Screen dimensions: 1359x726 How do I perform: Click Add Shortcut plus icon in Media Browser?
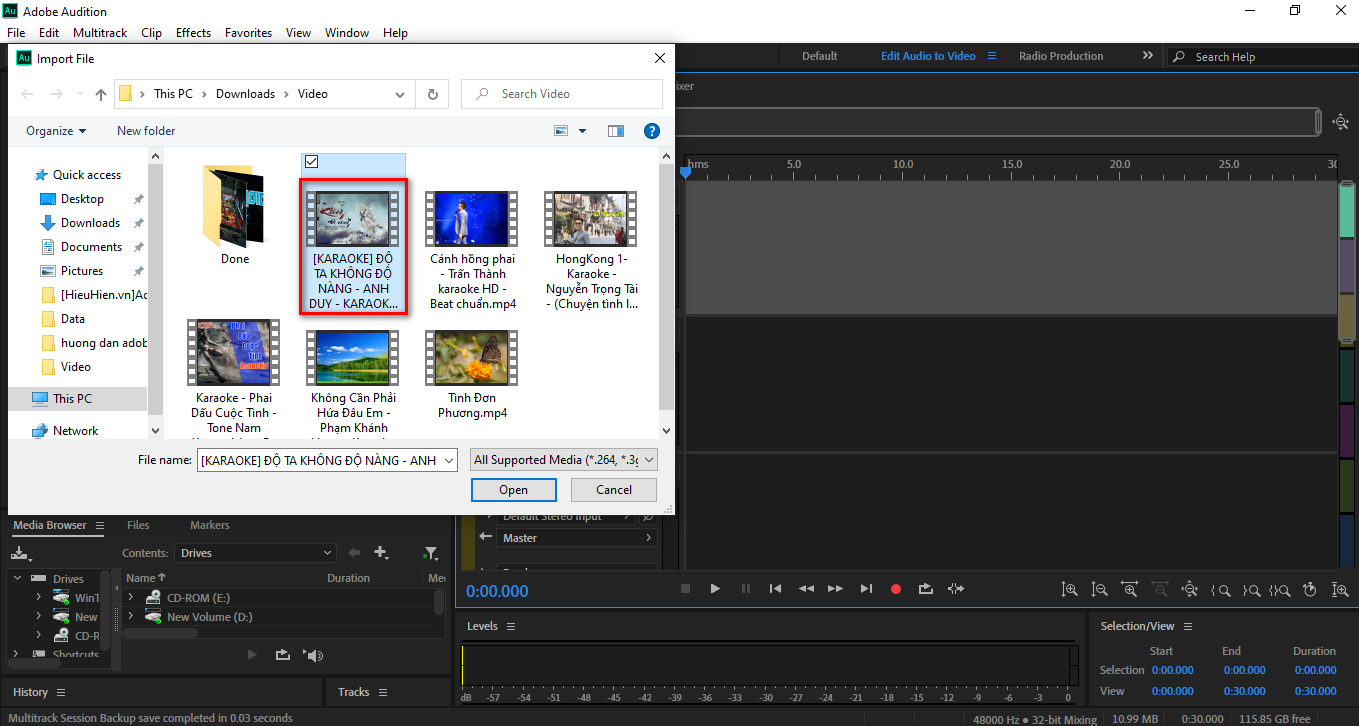[381, 553]
